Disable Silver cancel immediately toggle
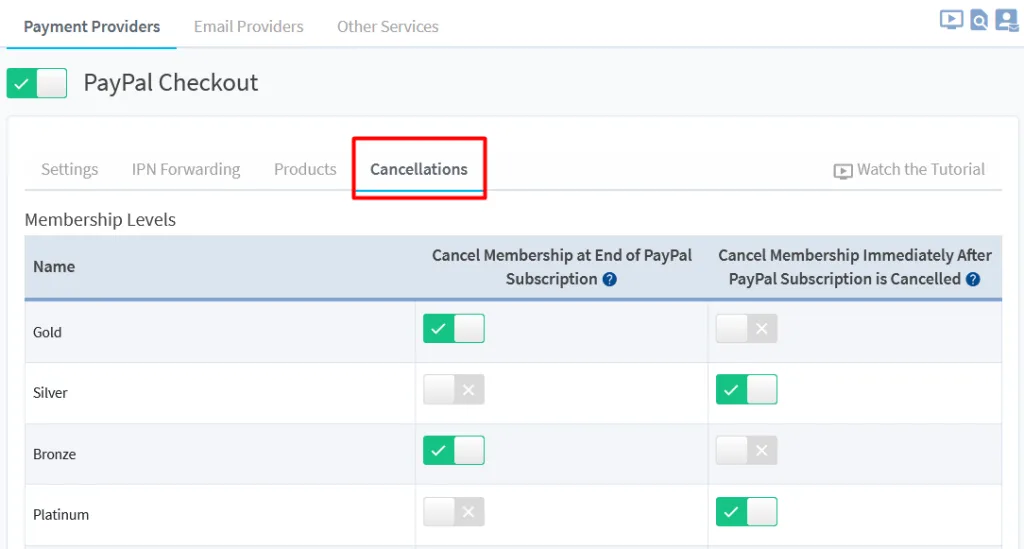Viewport: 1024px width, 549px height. [746, 390]
